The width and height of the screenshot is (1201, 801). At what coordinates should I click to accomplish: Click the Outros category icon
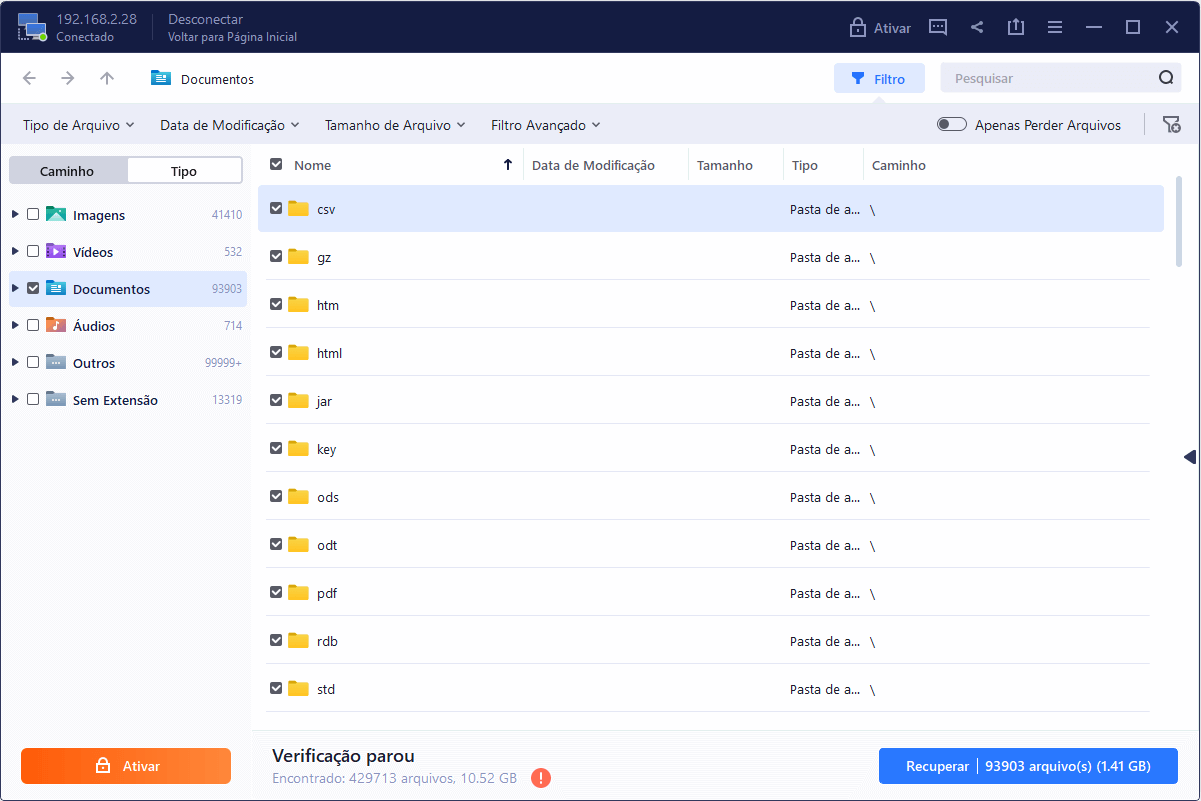[x=56, y=362]
